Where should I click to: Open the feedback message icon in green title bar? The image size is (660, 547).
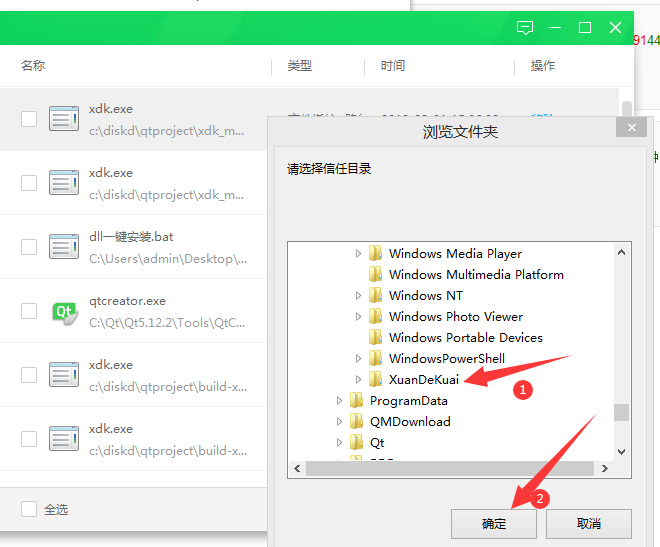pyautogui.click(x=525, y=28)
